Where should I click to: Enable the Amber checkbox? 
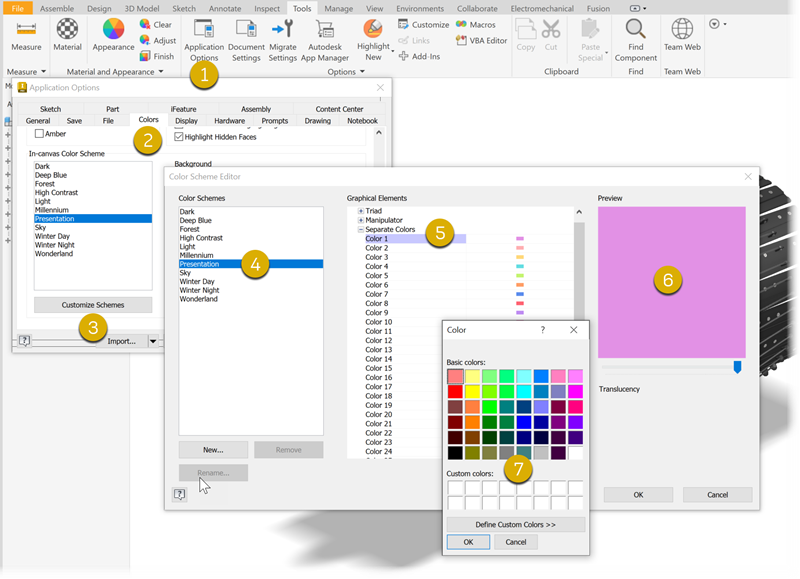(x=39, y=134)
